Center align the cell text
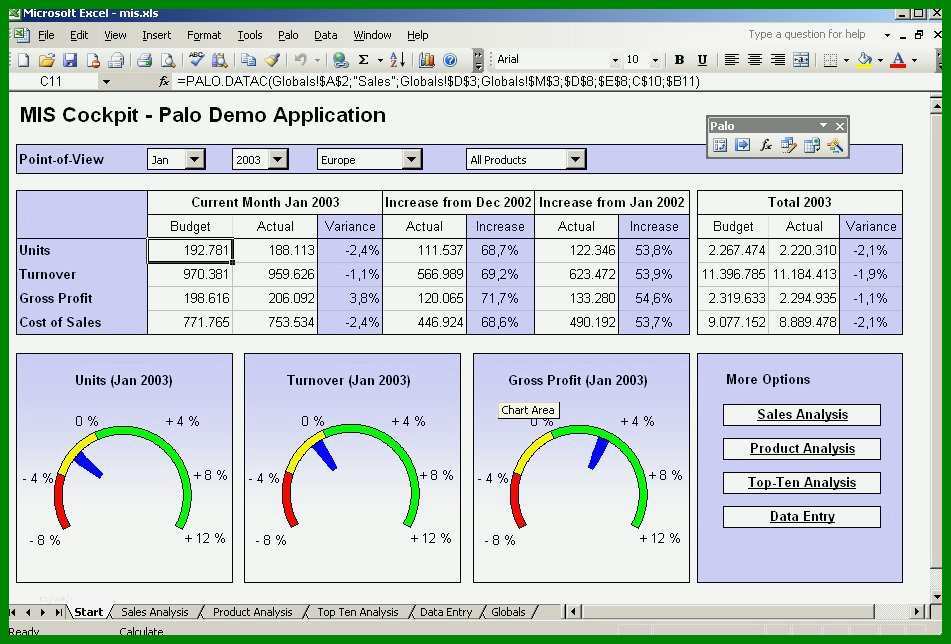This screenshot has width=951, height=644. 755,59
